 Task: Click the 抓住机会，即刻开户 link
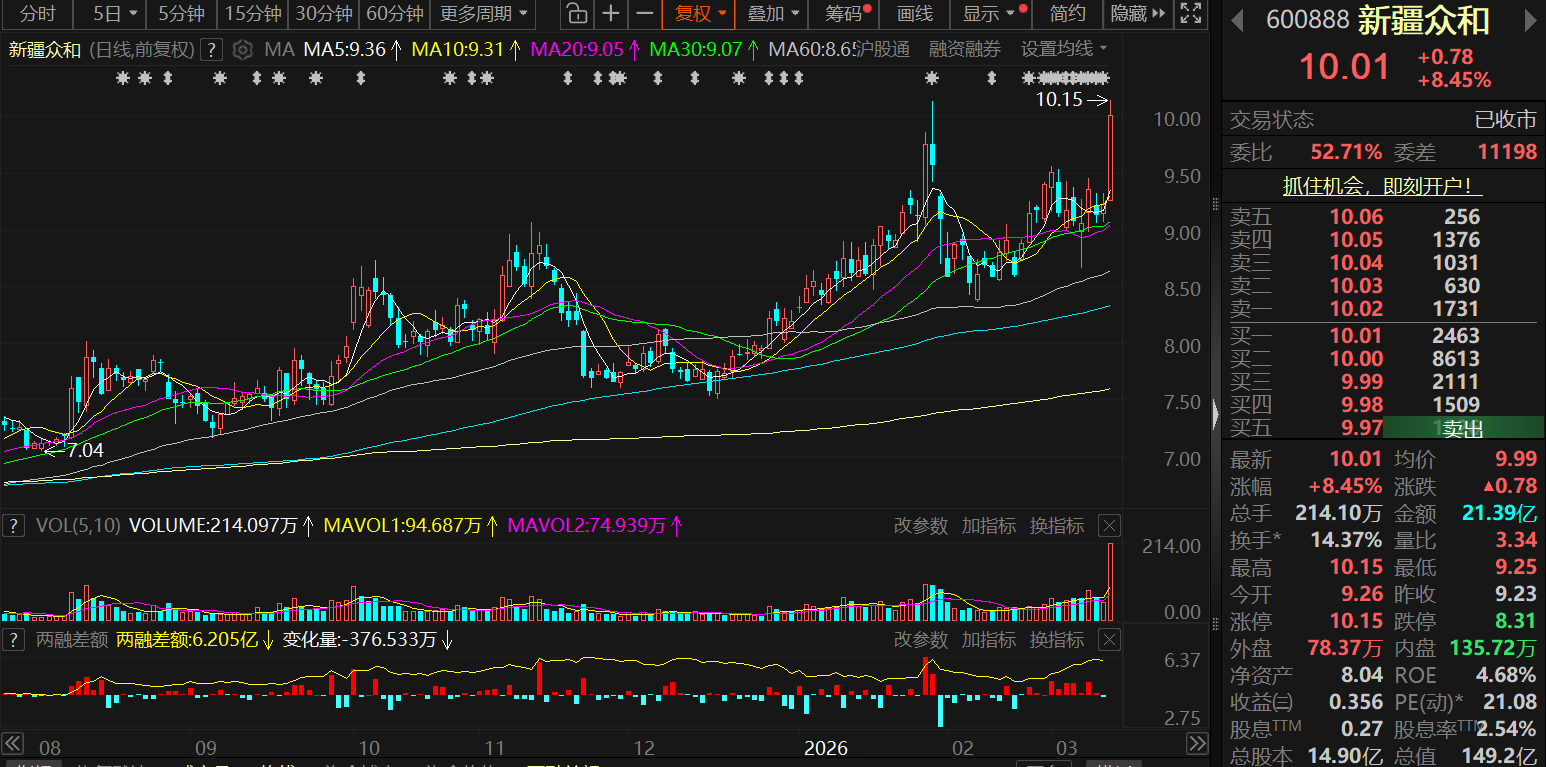1382,186
